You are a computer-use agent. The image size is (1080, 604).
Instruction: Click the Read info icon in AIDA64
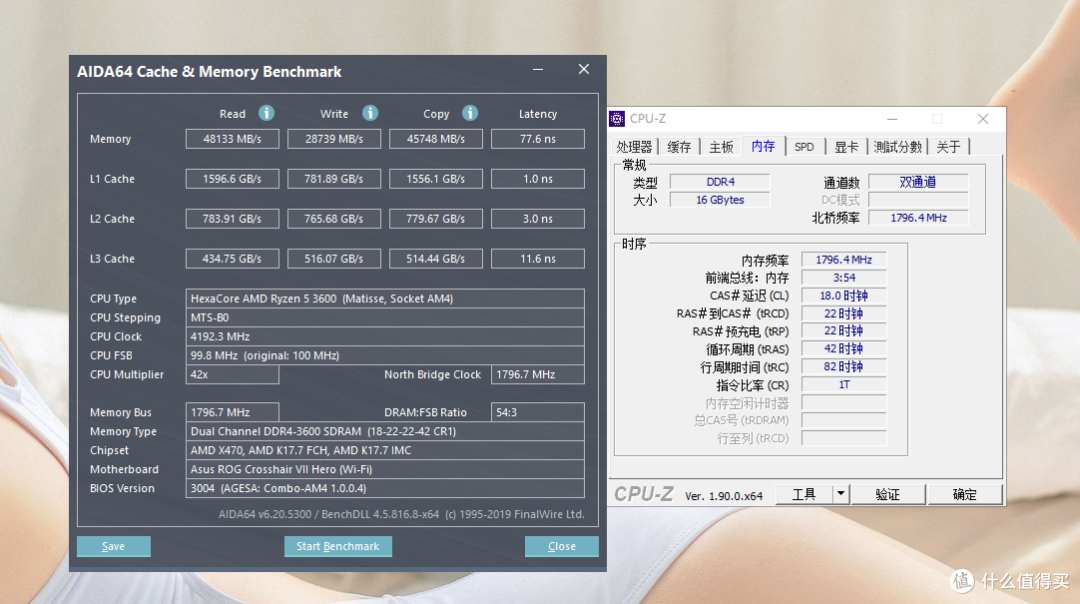tap(267, 113)
